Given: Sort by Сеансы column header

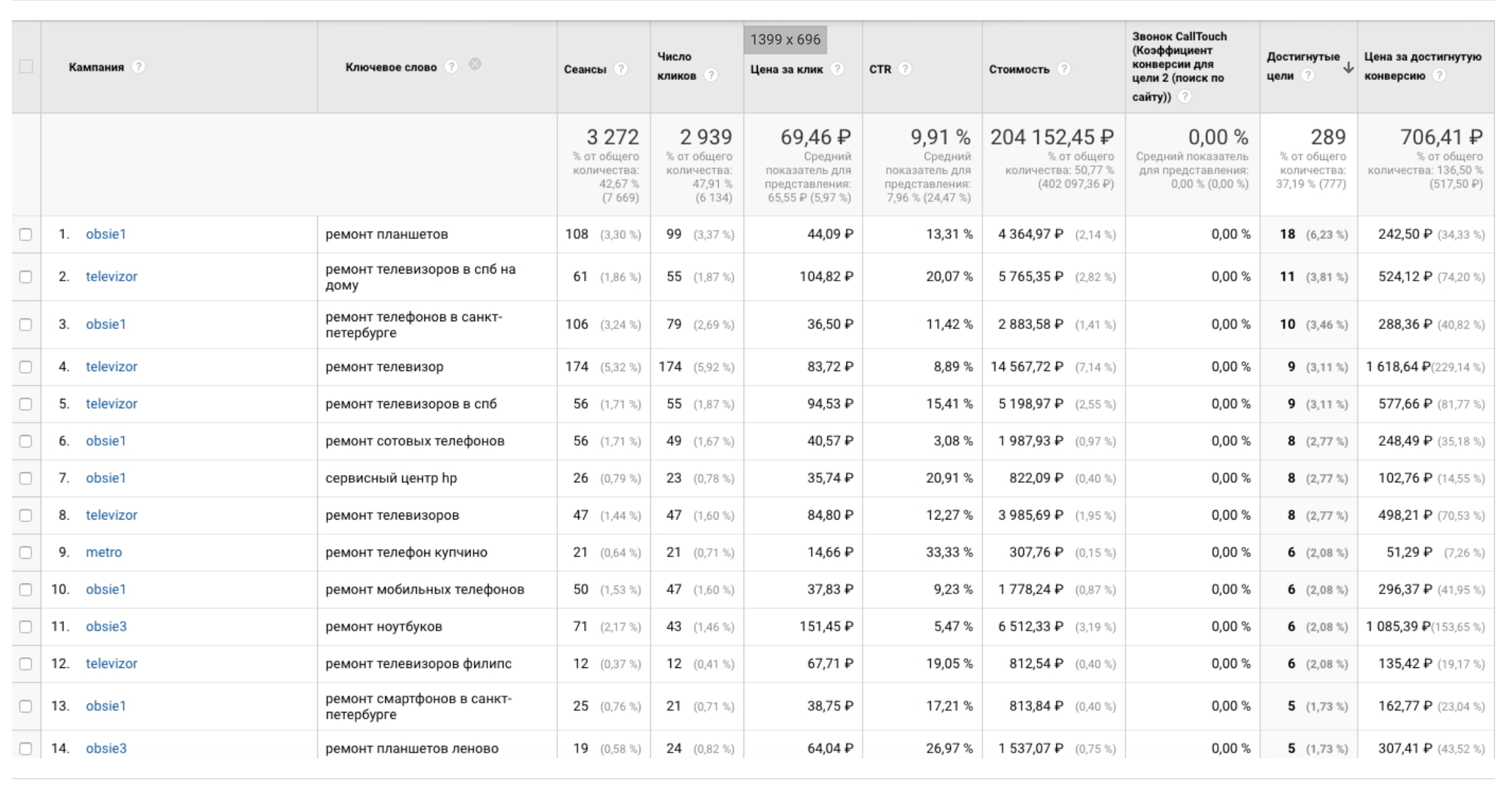Looking at the screenshot, I should tap(585, 69).
